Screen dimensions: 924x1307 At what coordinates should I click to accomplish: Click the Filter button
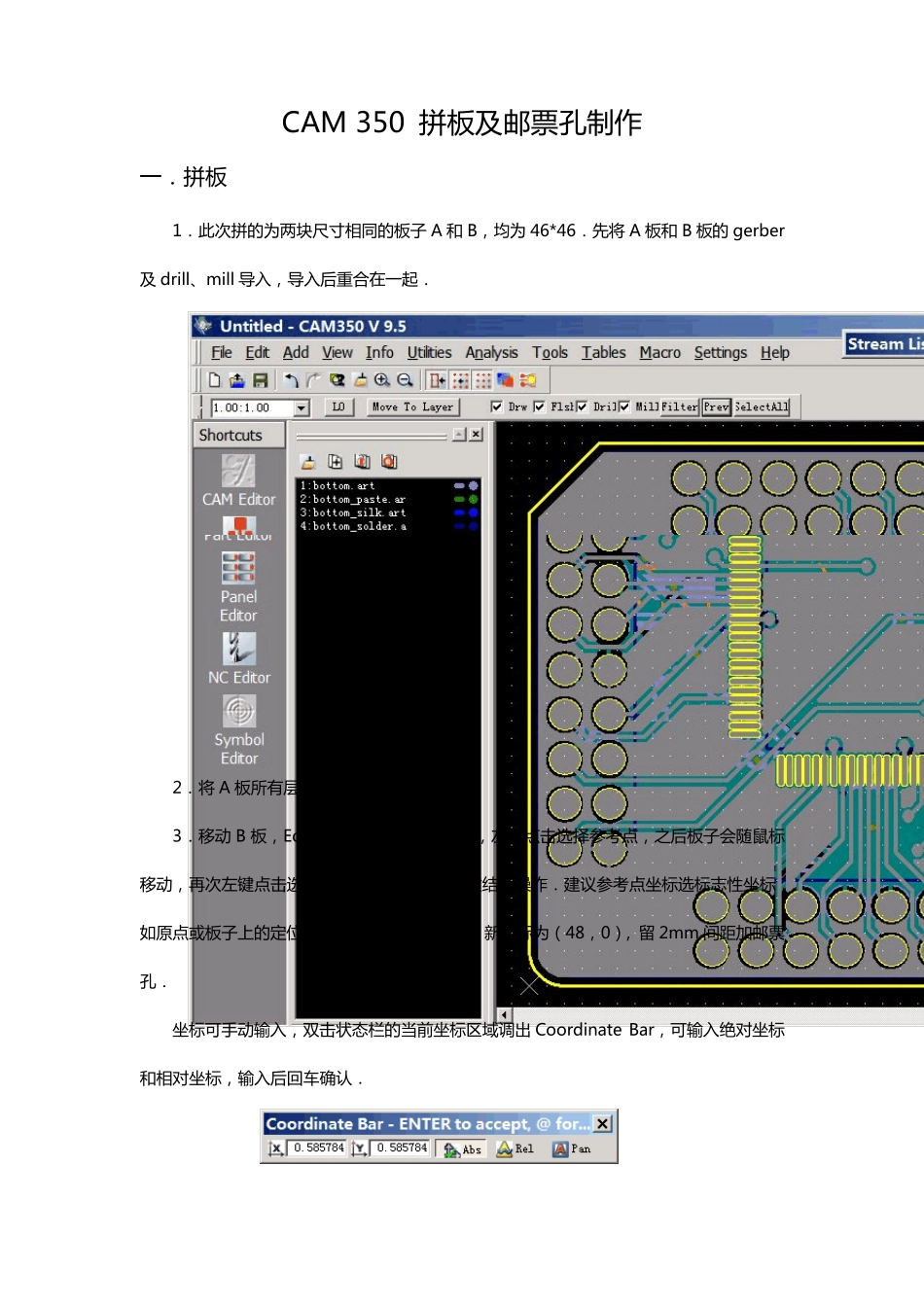point(680,406)
